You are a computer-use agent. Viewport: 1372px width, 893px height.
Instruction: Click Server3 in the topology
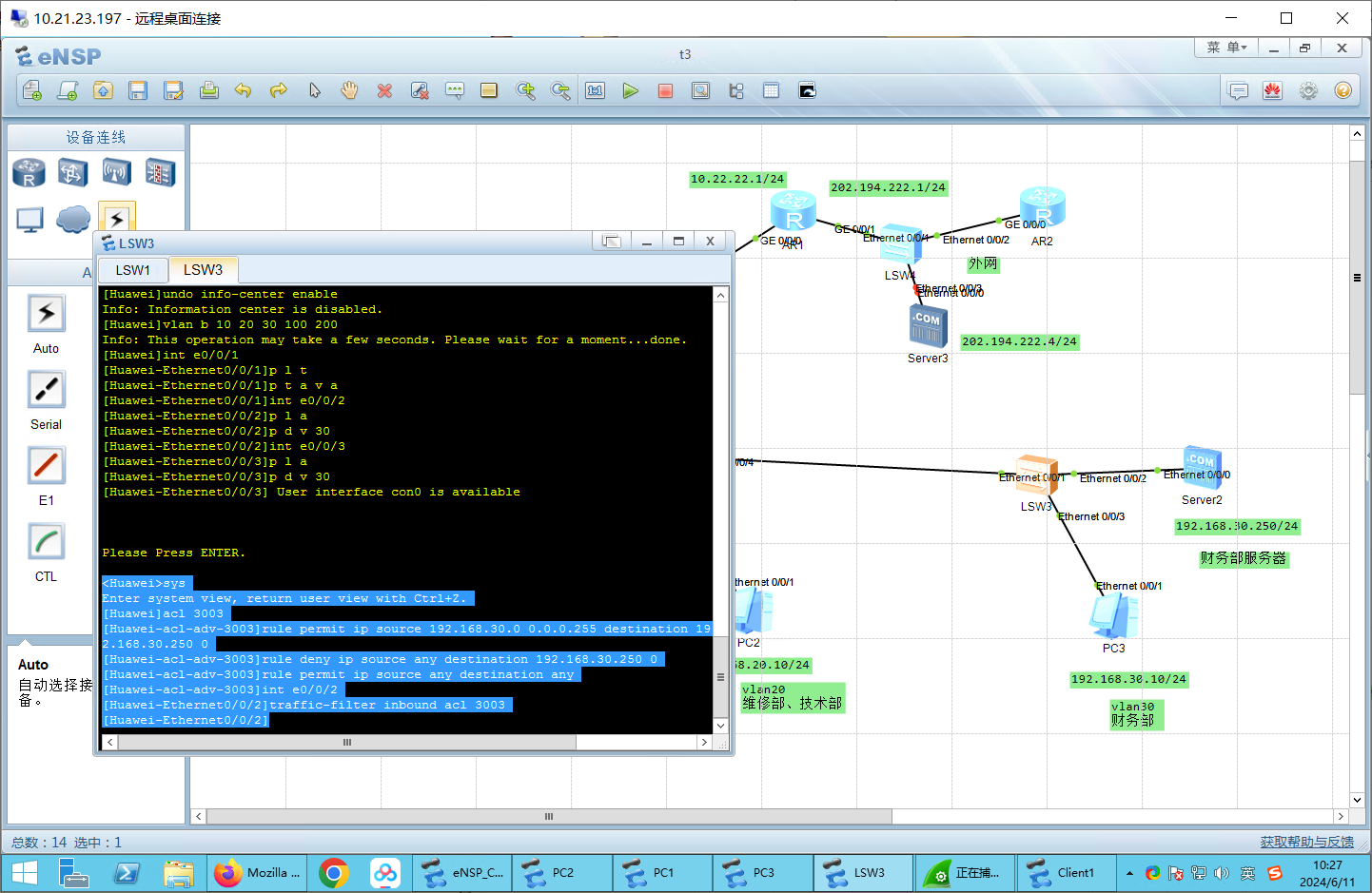[928, 327]
